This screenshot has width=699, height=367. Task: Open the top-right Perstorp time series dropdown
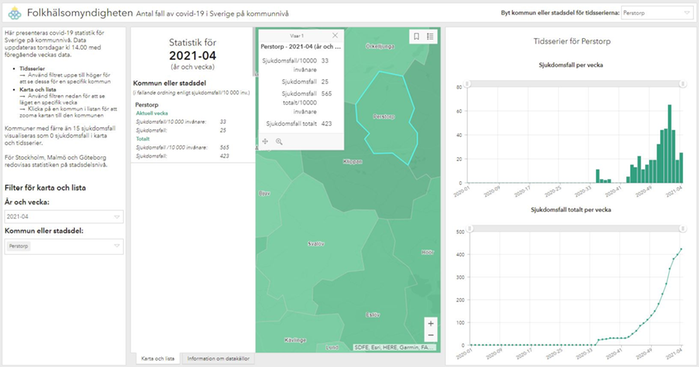657,13
